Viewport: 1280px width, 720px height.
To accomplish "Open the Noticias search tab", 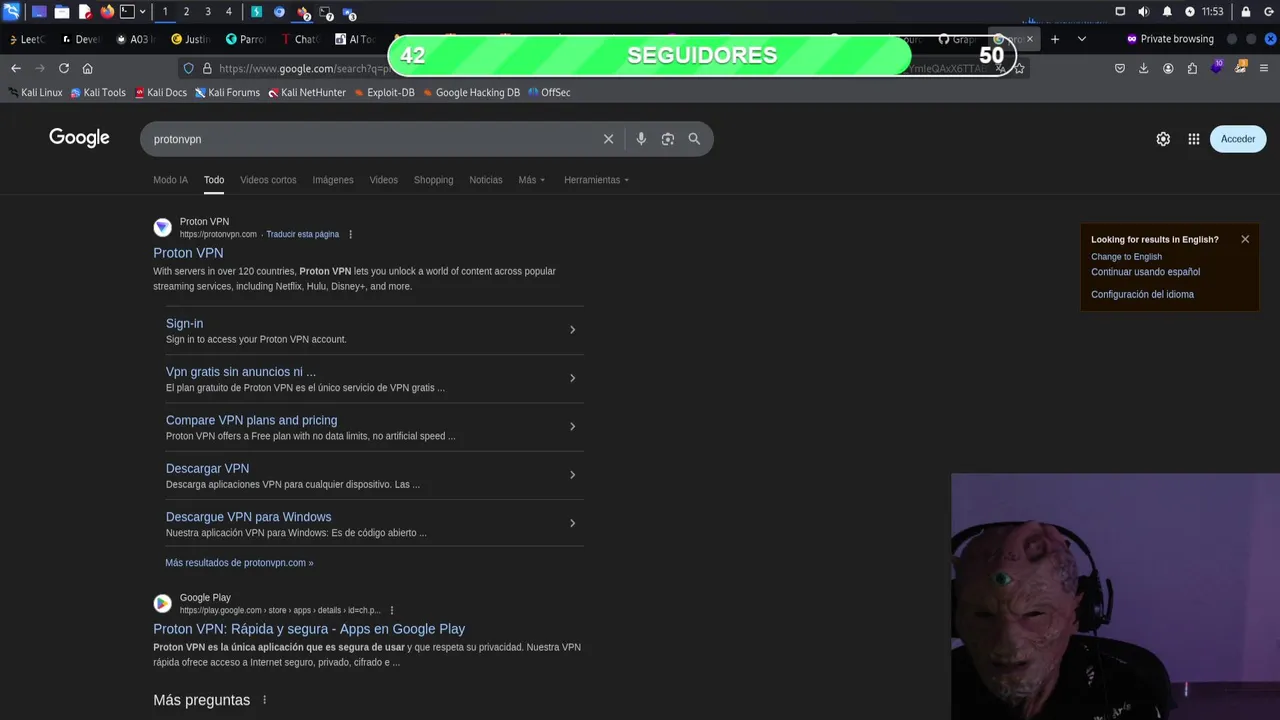I will click(x=486, y=180).
